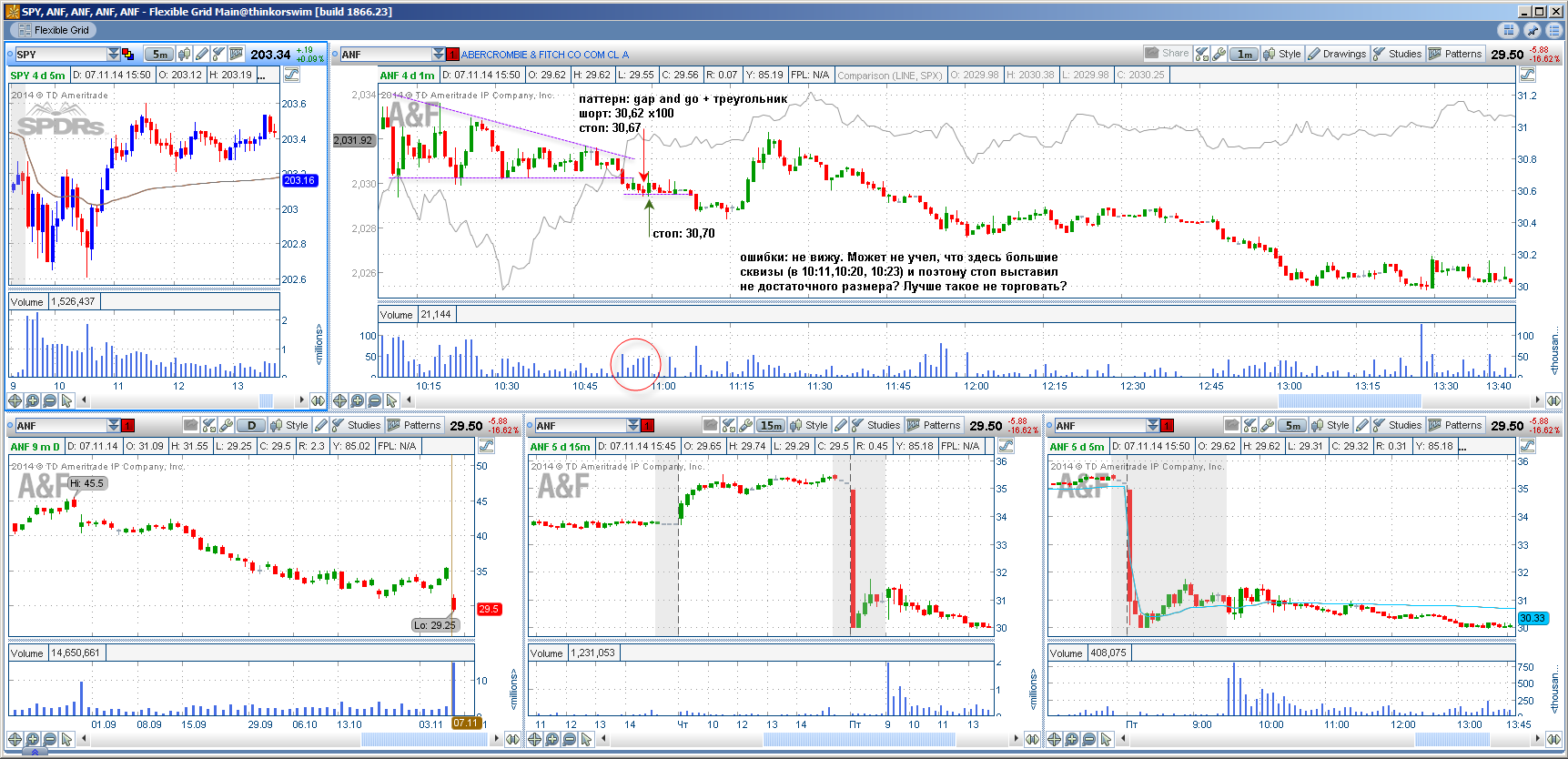Open wrench chart settings in the 1m chart
1568x759 pixels.
point(1219,54)
